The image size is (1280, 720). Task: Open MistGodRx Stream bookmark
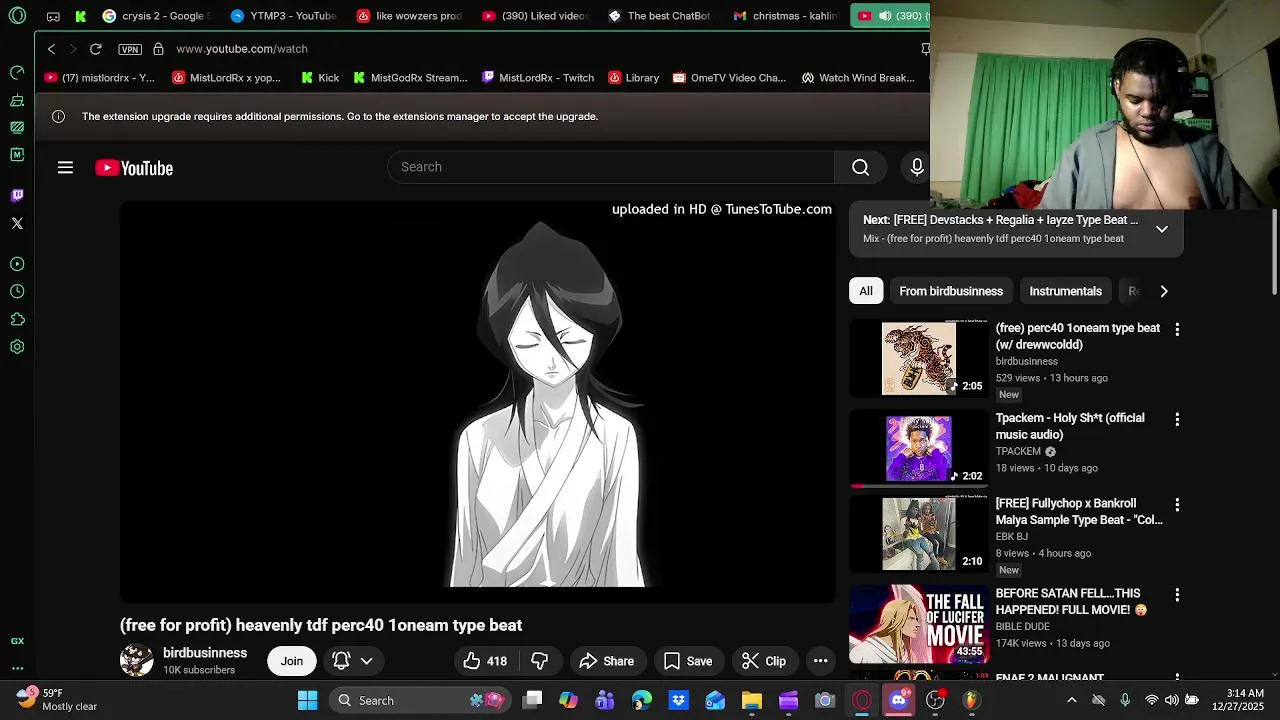[410, 78]
